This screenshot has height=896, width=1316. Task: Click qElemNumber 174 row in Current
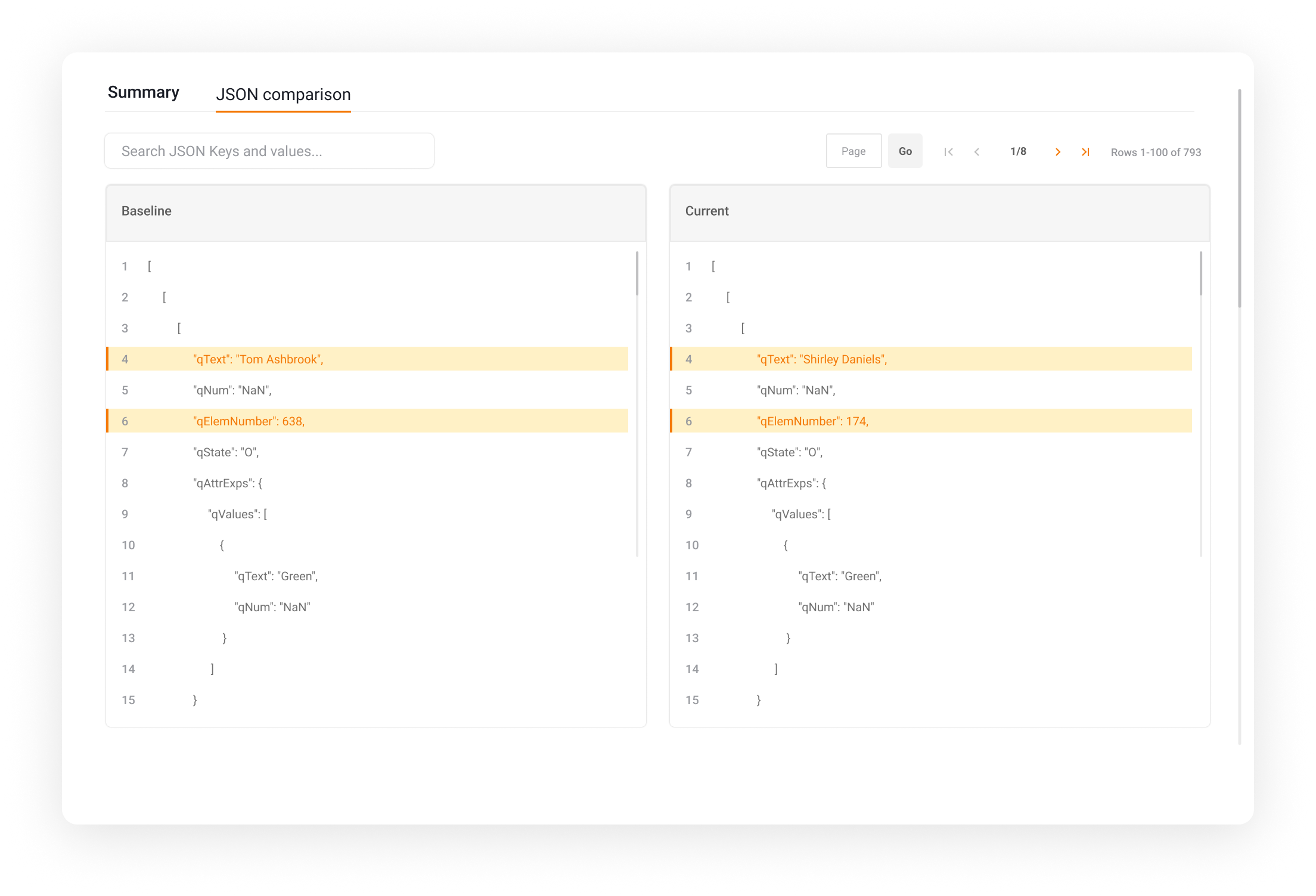pyautogui.click(x=812, y=421)
